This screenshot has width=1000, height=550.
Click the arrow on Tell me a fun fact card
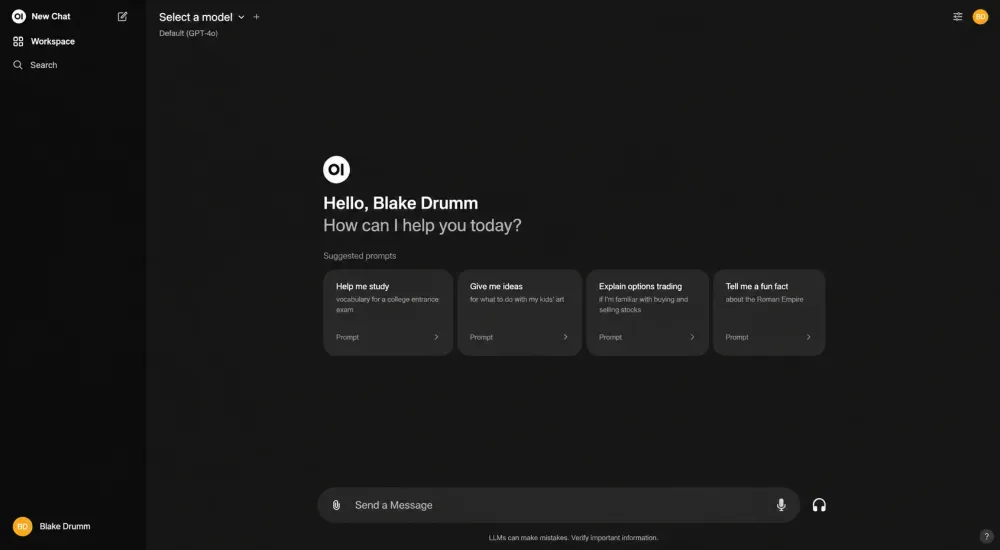(808, 337)
